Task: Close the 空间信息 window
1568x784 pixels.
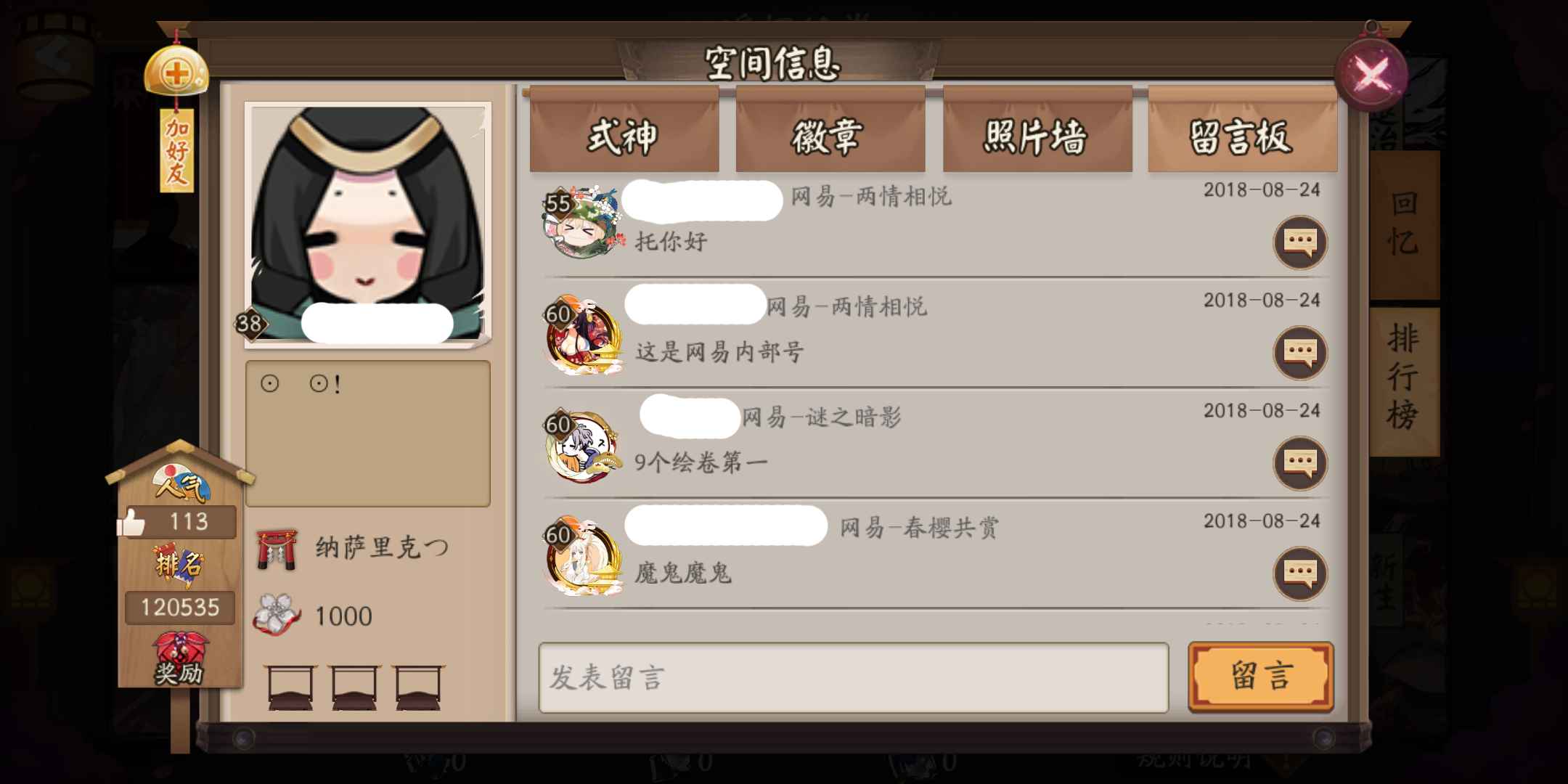Action: pyautogui.click(x=1371, y=74)
